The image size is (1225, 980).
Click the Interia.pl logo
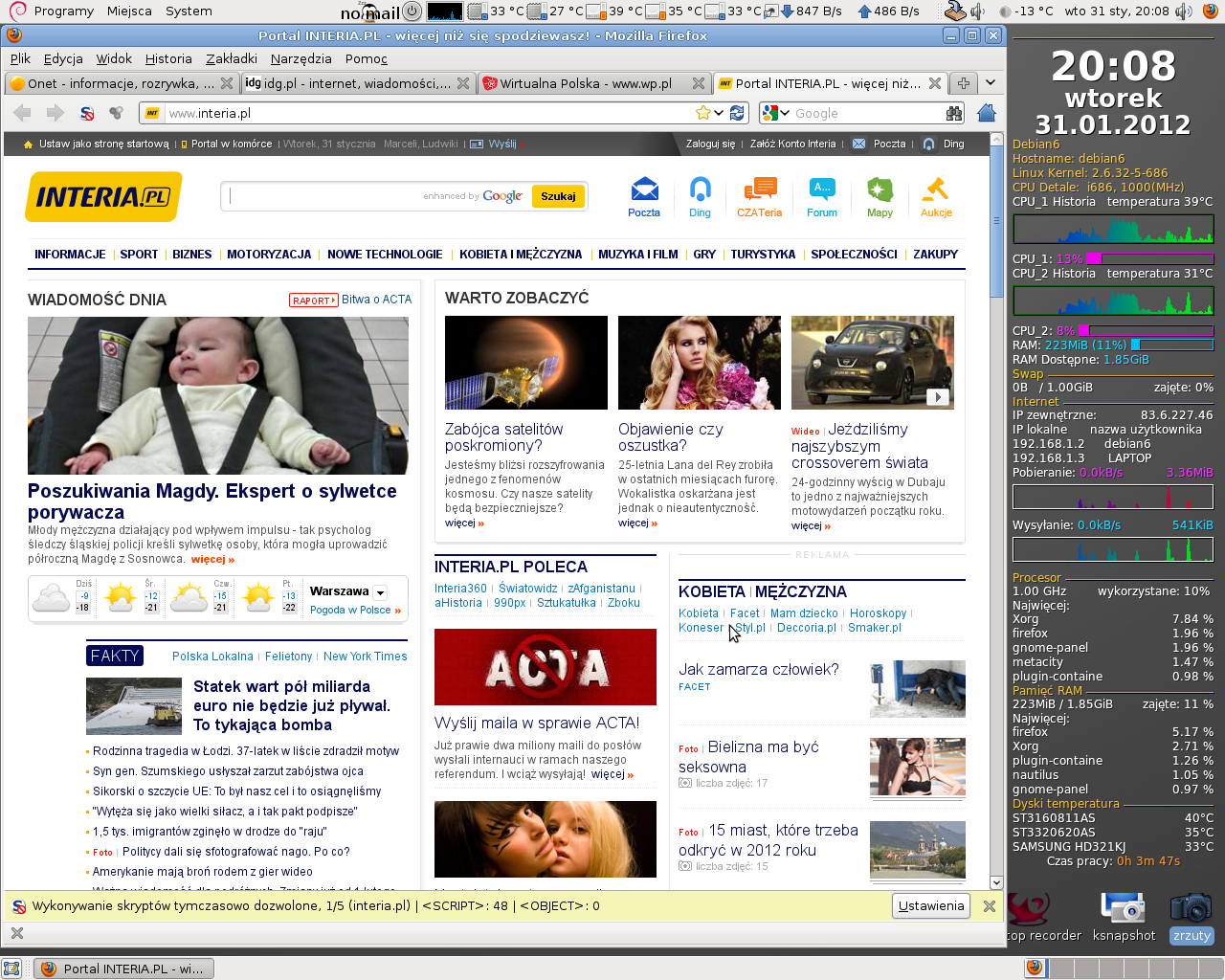click(x=103, y=197)
